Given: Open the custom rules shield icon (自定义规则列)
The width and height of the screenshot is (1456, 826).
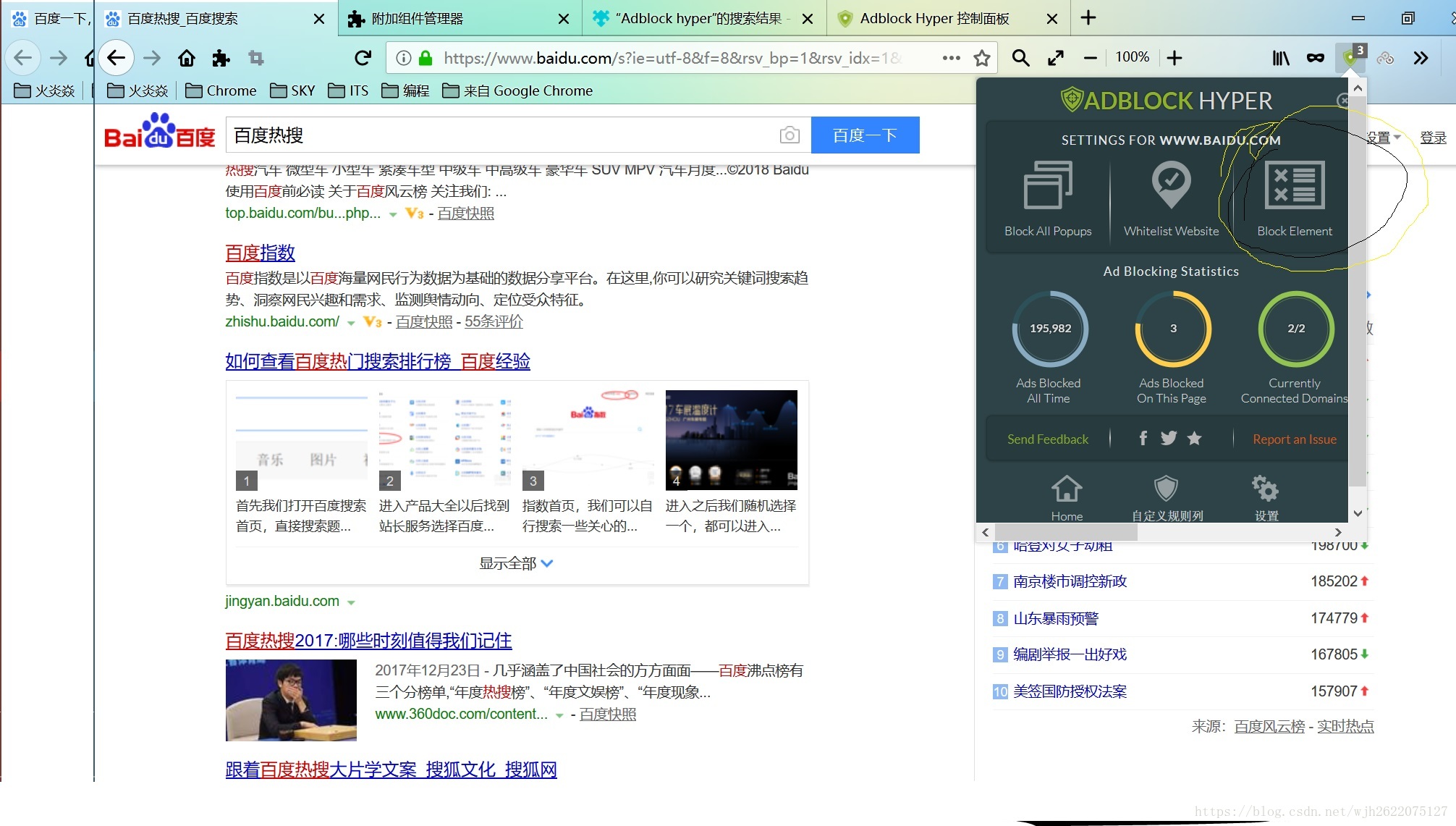Looking at the screenshot, I should coord(1166,489).
